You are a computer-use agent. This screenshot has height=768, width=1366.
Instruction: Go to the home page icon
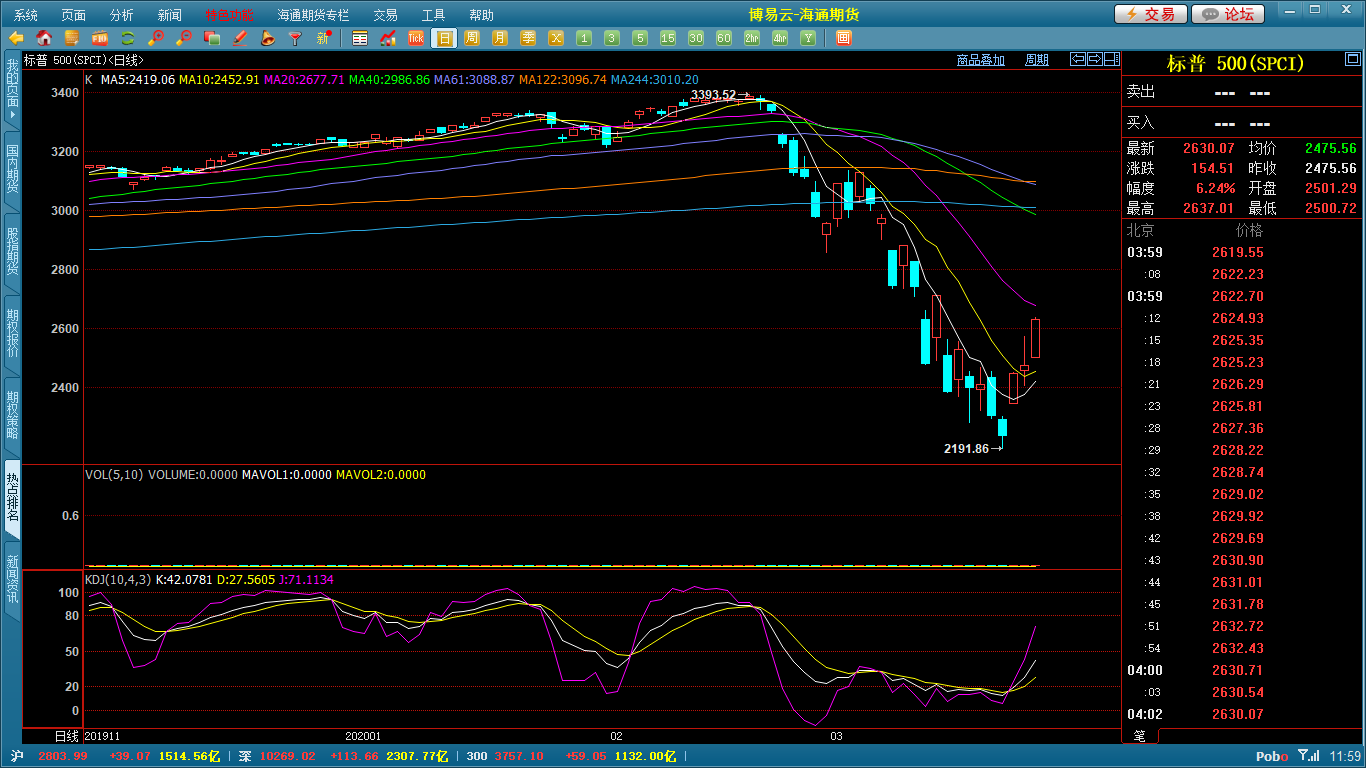point(43,38)
